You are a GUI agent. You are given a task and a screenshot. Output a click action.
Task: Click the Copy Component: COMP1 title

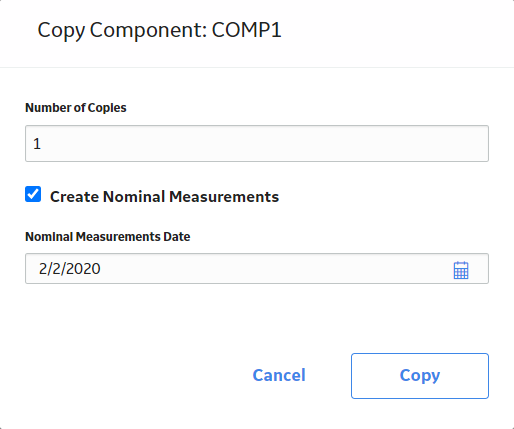pyautogui.click(x=160, y=30)
